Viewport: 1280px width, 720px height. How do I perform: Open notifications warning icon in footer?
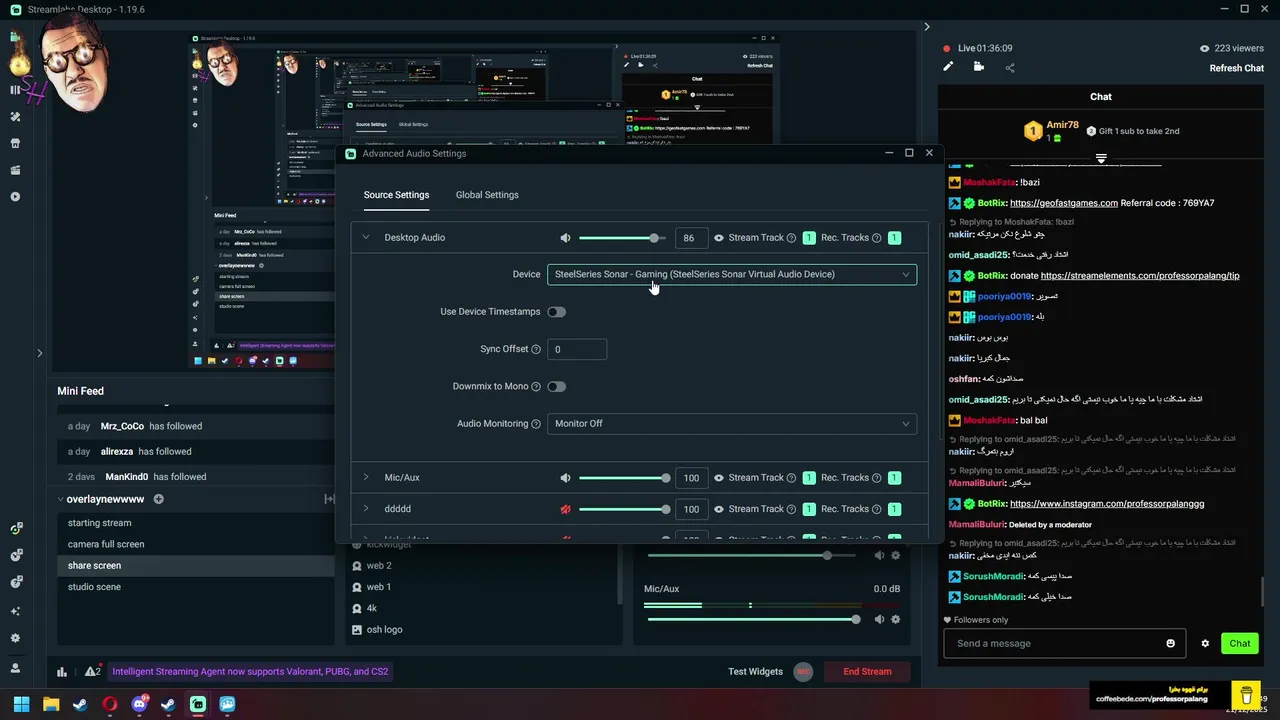click(x=92, y=672)
